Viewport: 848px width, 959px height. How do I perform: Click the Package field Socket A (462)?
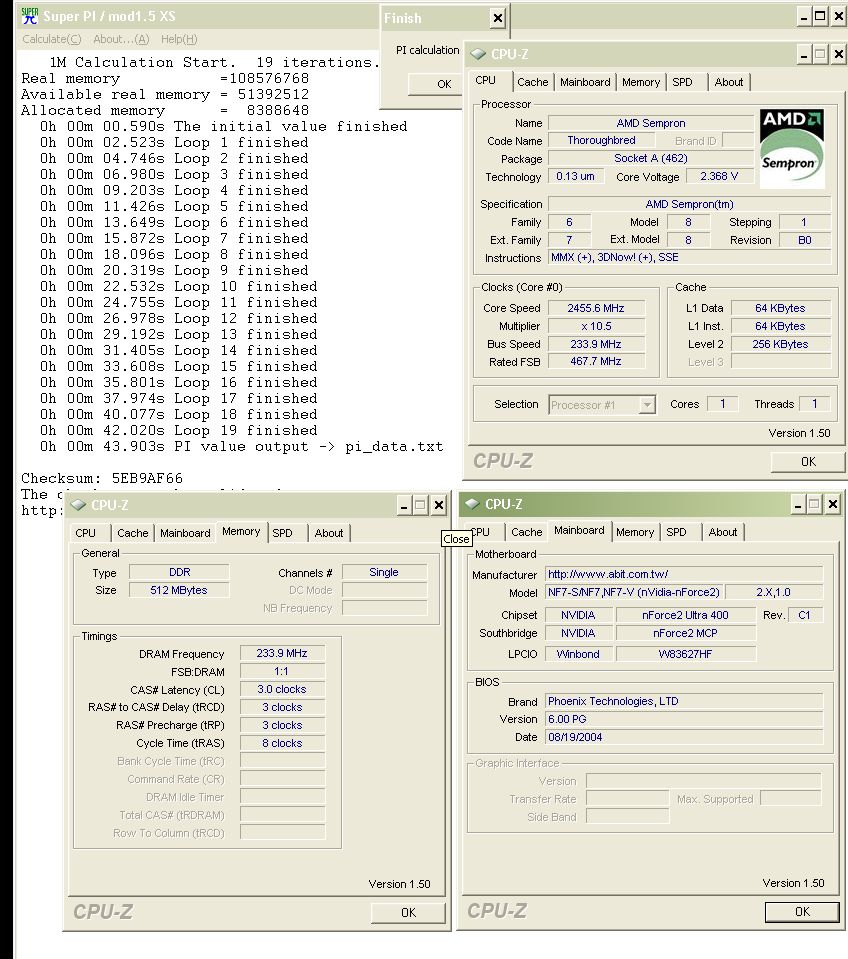click(651, 158)
